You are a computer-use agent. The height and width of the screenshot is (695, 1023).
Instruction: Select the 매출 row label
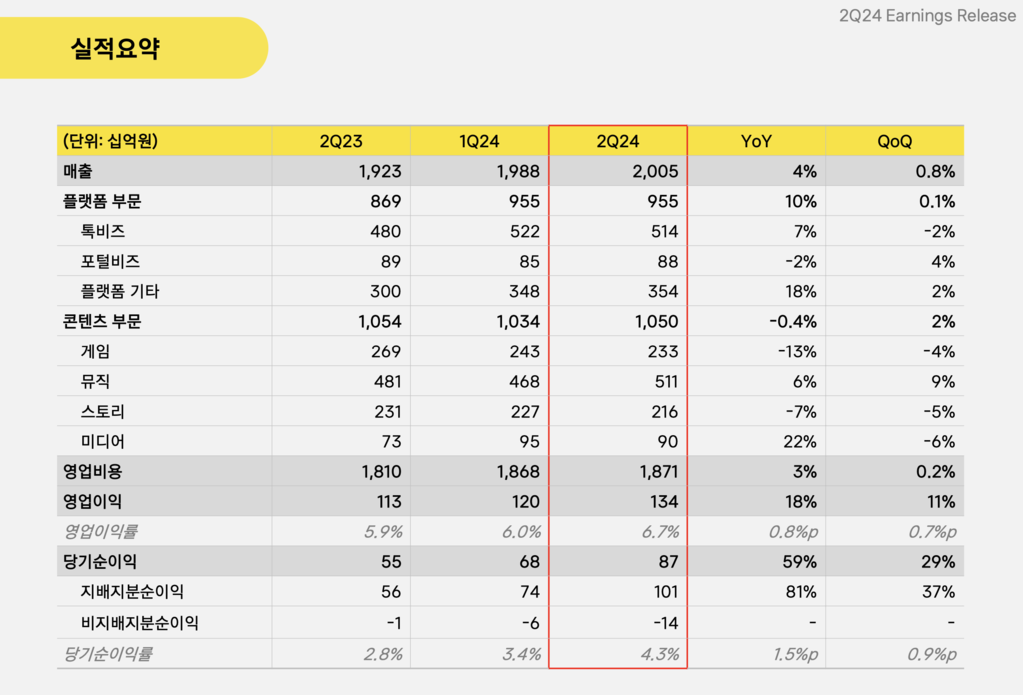point(78,172)
